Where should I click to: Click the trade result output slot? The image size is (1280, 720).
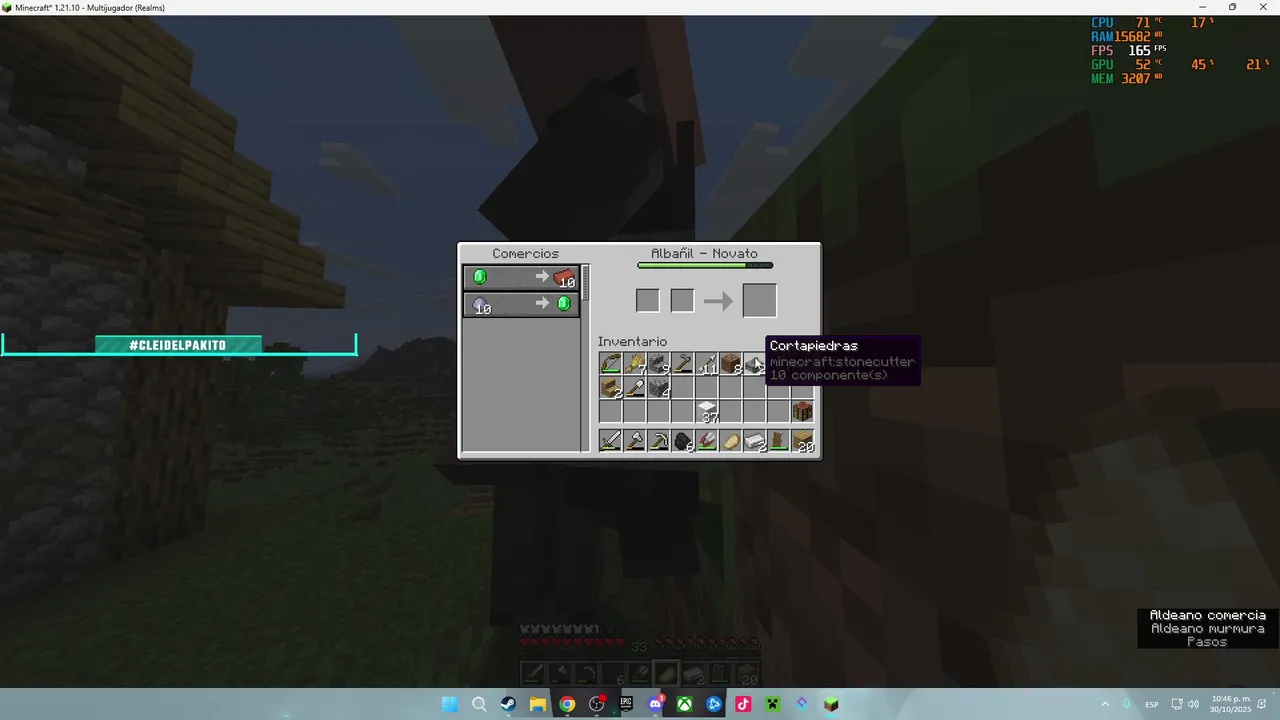coord(759,300)
